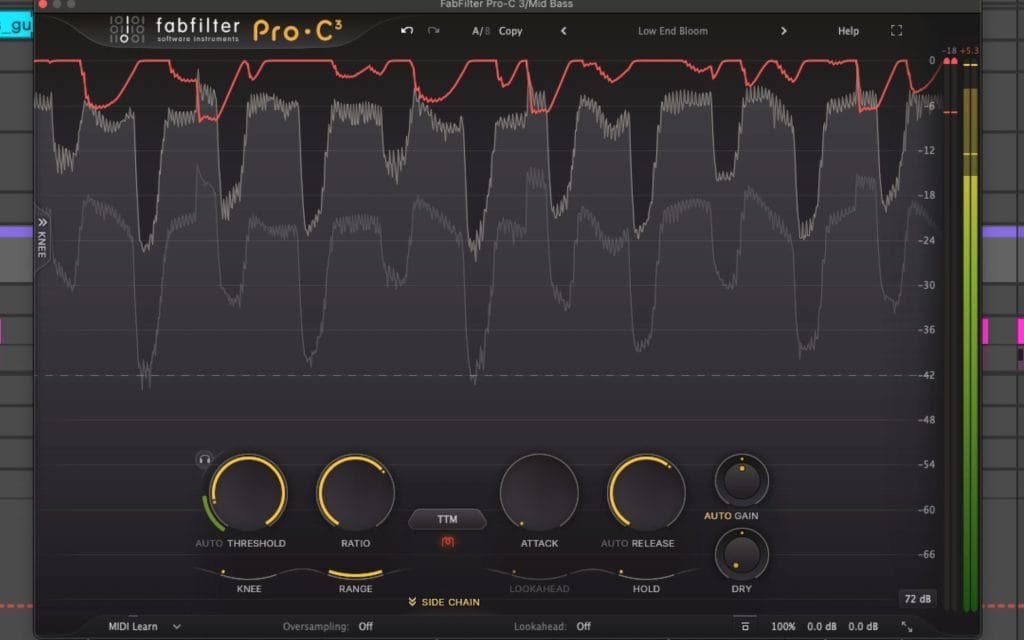Enable AUTO threshold mode
This screenshot has height=640, width=1024.
pyautogui.click(x=209, y=543)
